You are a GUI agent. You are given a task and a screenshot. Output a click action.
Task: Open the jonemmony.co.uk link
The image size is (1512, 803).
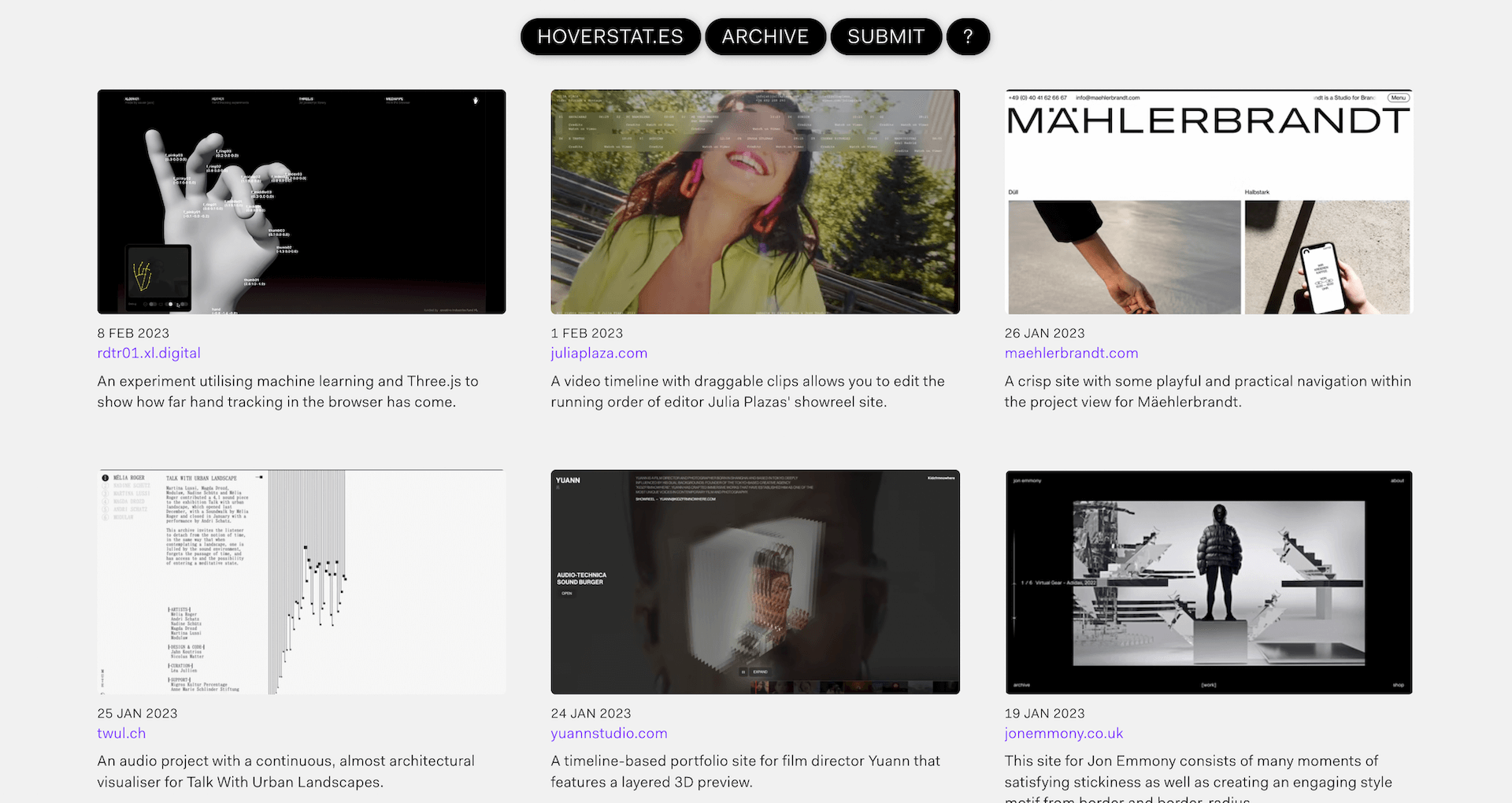coord(1064,734)
